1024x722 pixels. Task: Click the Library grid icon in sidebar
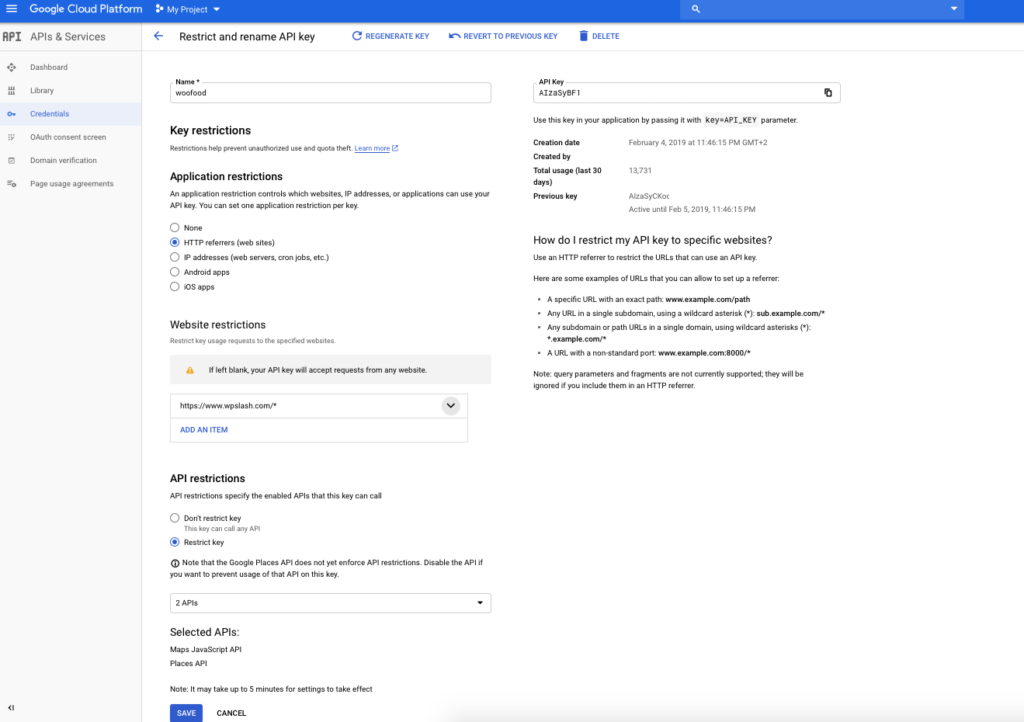point(11,91)
